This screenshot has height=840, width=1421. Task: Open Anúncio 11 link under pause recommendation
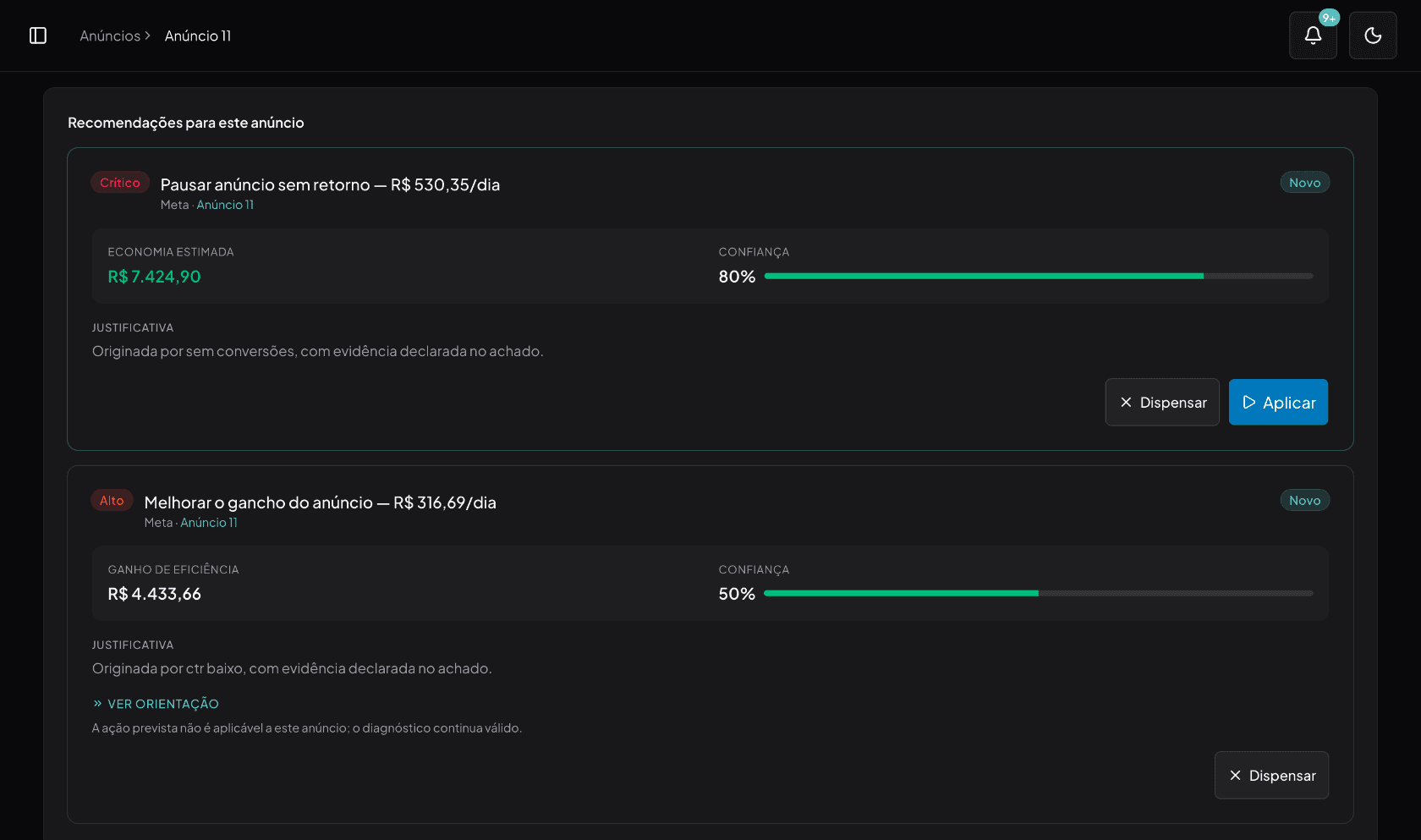coord(225,205)
